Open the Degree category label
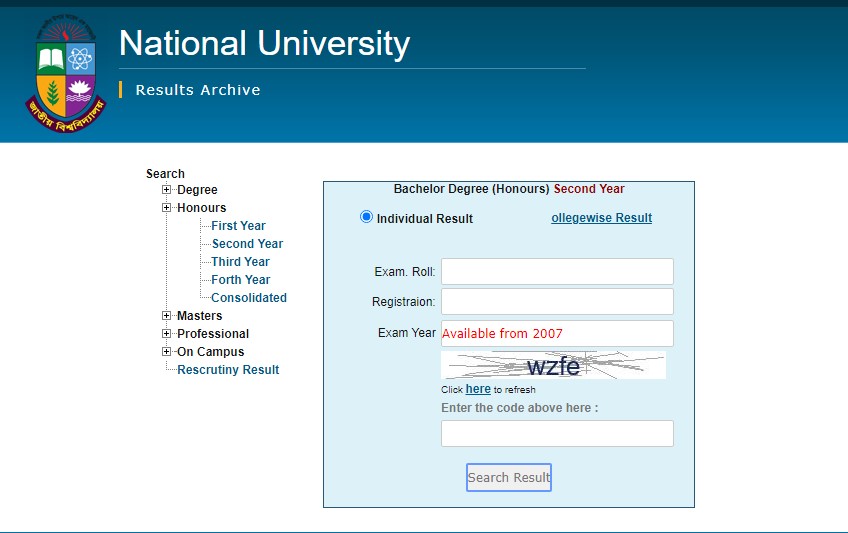848x533 pixels. pyautogui.click(x=197, y=190)
